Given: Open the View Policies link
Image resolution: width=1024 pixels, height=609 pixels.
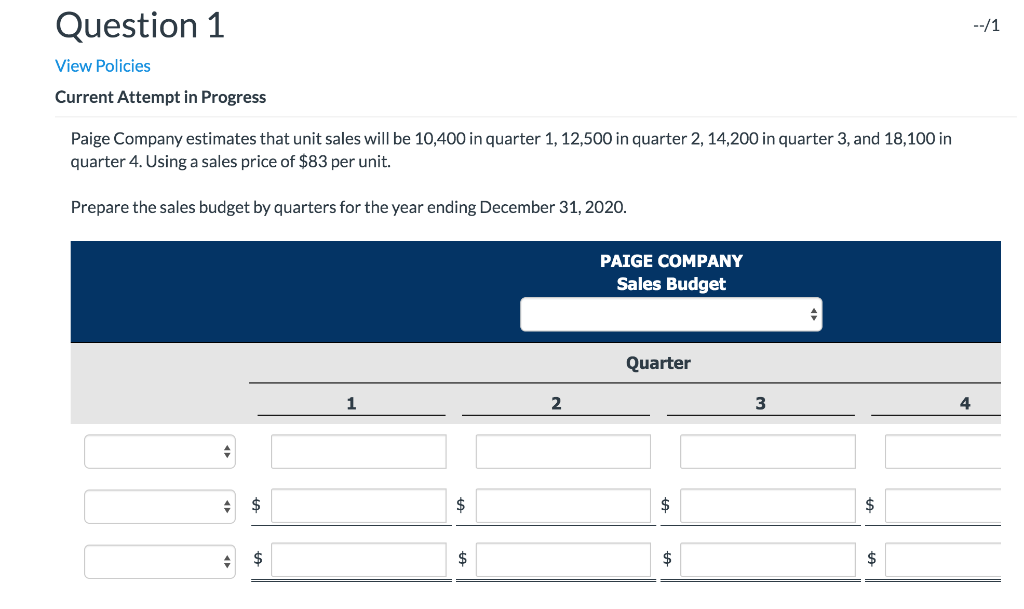Looking at the screenshot, I should (102, 65).
